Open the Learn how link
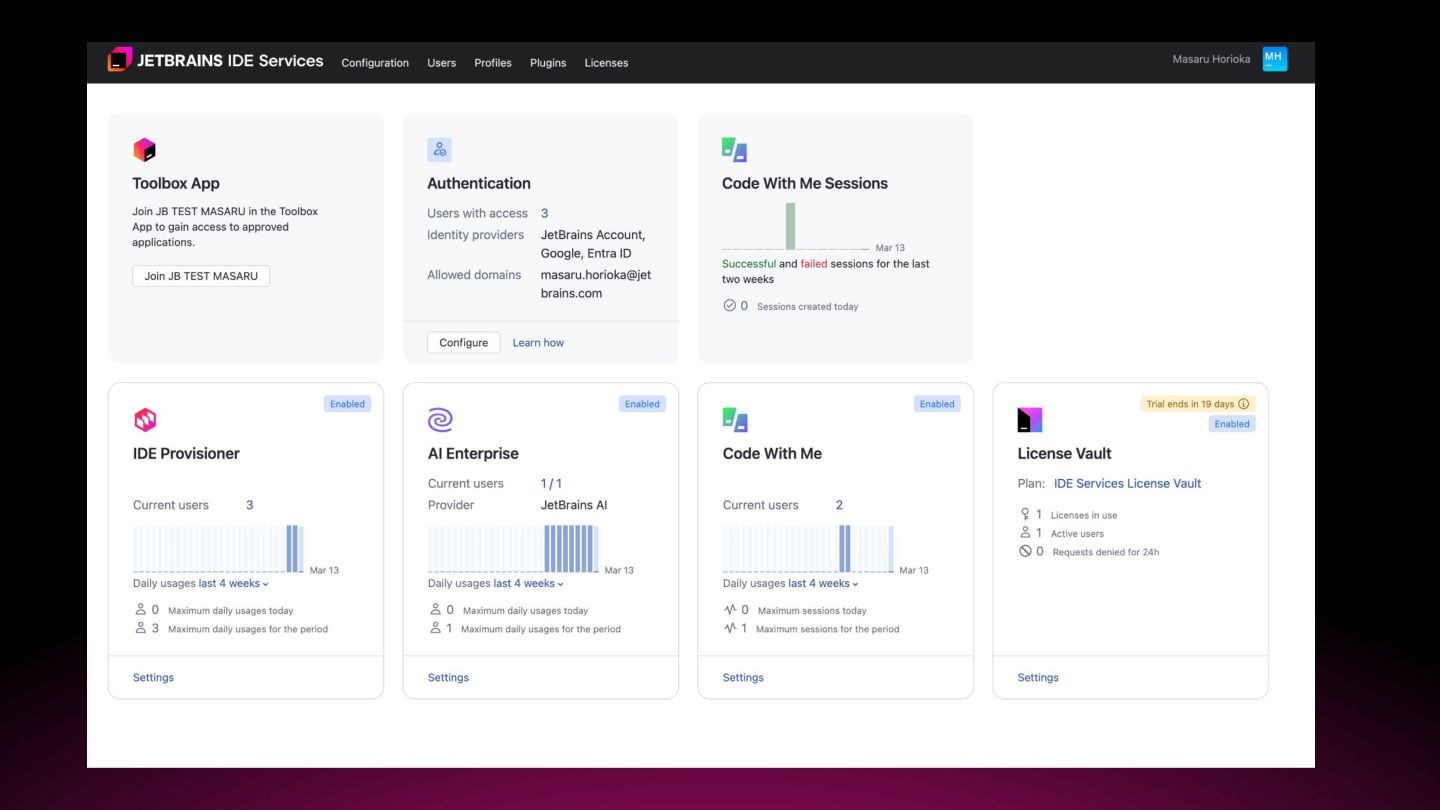 pos(538,343)
